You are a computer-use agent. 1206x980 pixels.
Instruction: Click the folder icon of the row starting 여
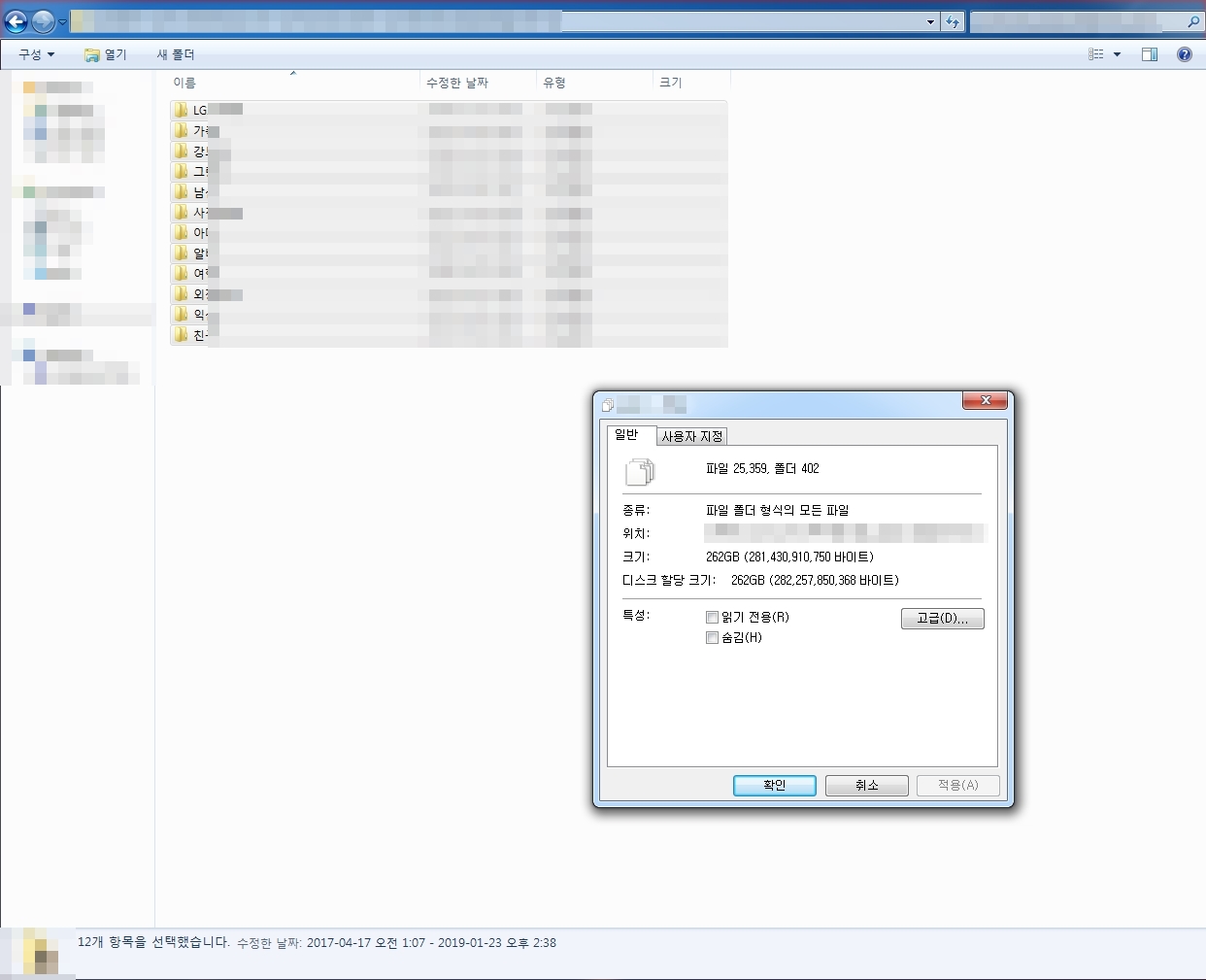pos(181,273)
